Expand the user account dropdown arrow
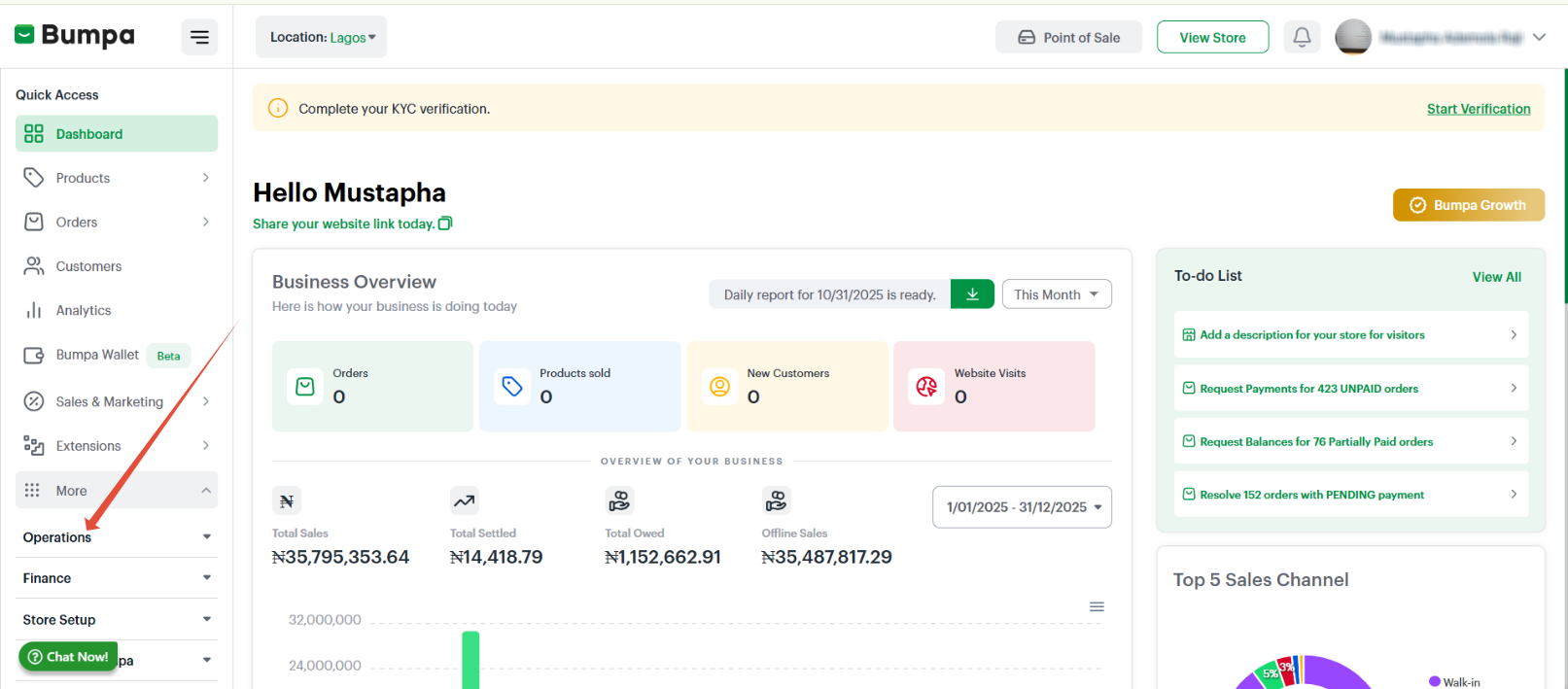The height and width of the screenshot is (689, 1568). (1539, 37)
